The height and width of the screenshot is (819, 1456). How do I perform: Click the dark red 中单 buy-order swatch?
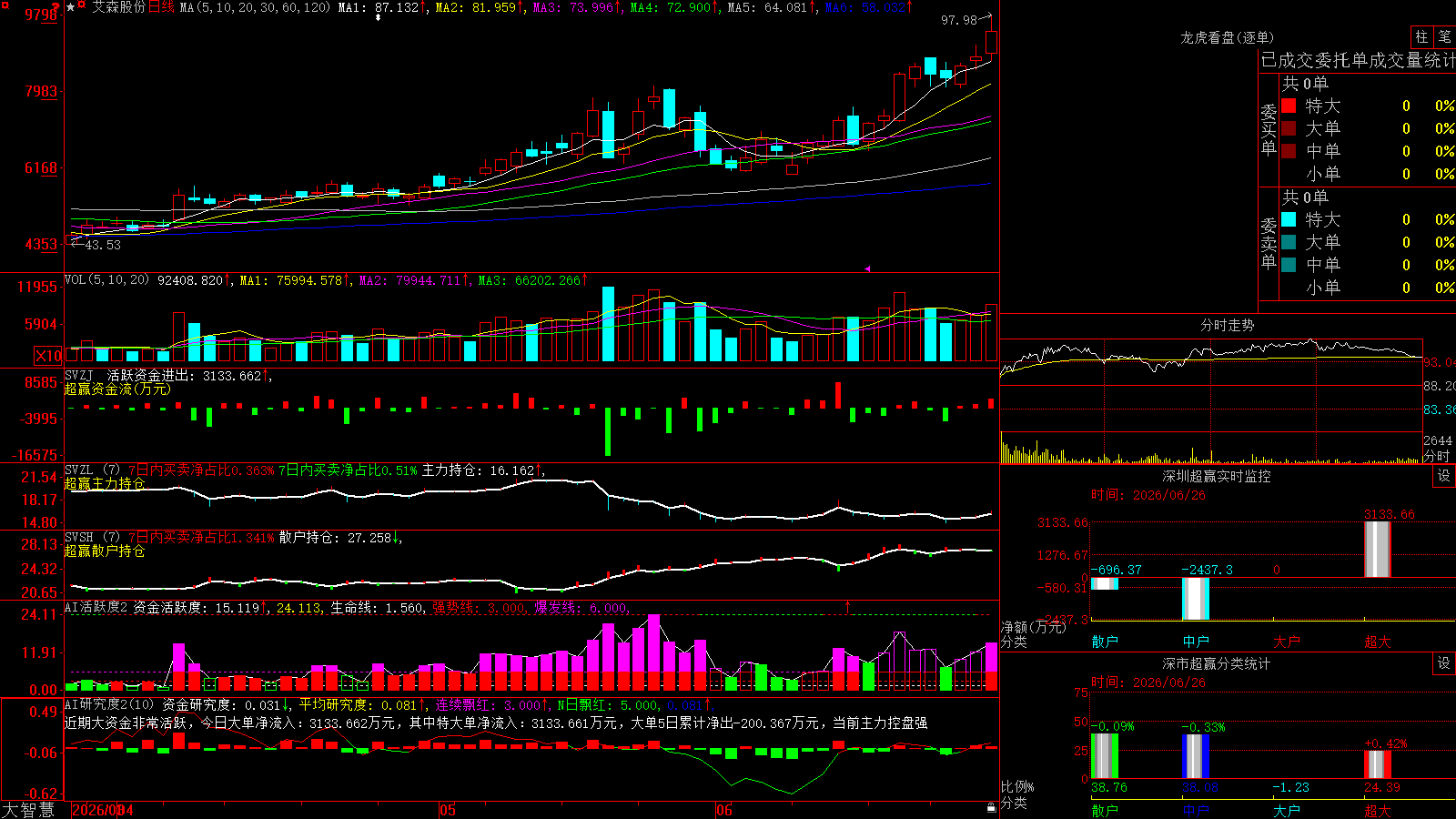(x=1289, y=151)
